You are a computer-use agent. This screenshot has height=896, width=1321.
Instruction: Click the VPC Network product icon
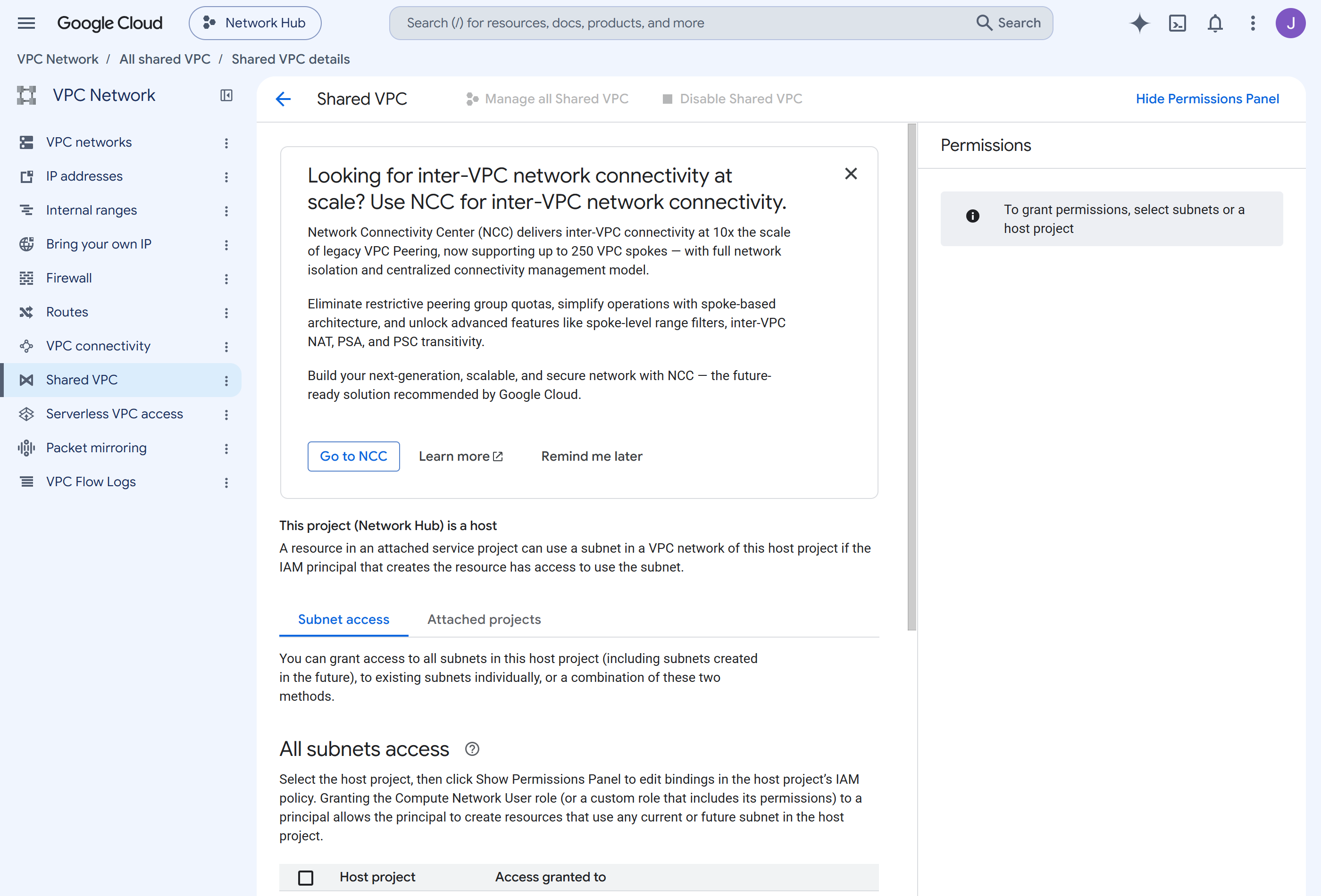(x=26, y=95)
